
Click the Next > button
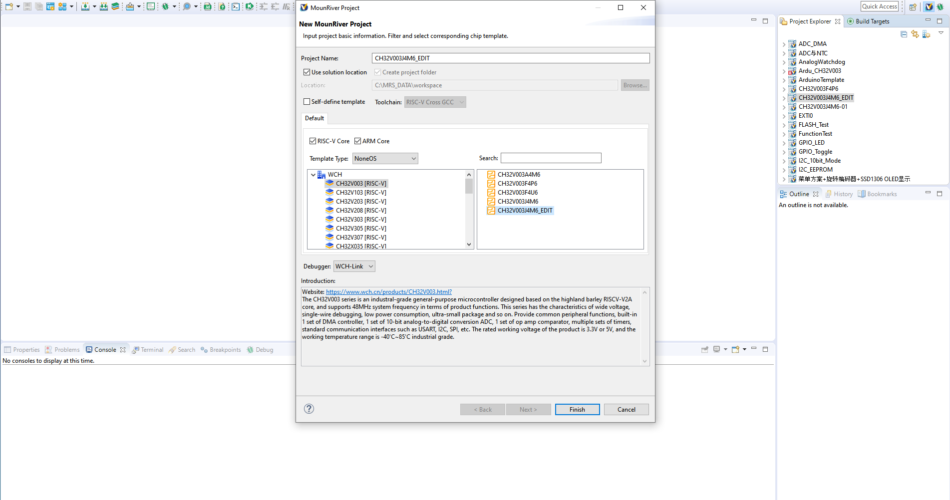[x=528, y=410]
